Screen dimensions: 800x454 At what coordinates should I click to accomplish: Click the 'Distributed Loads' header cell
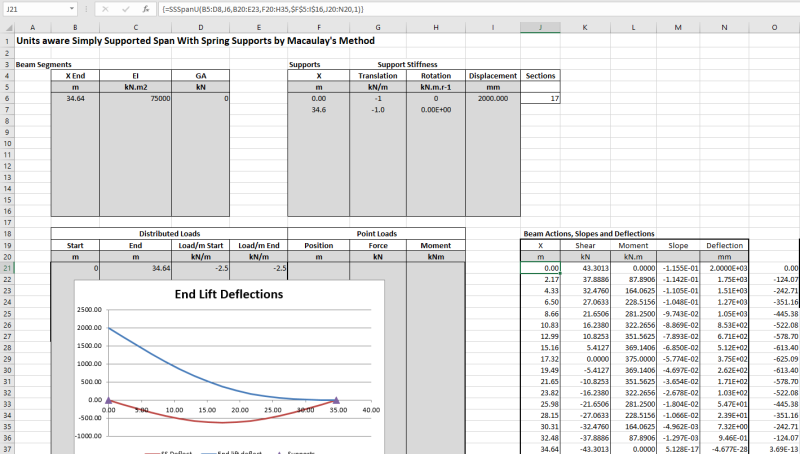169,234
